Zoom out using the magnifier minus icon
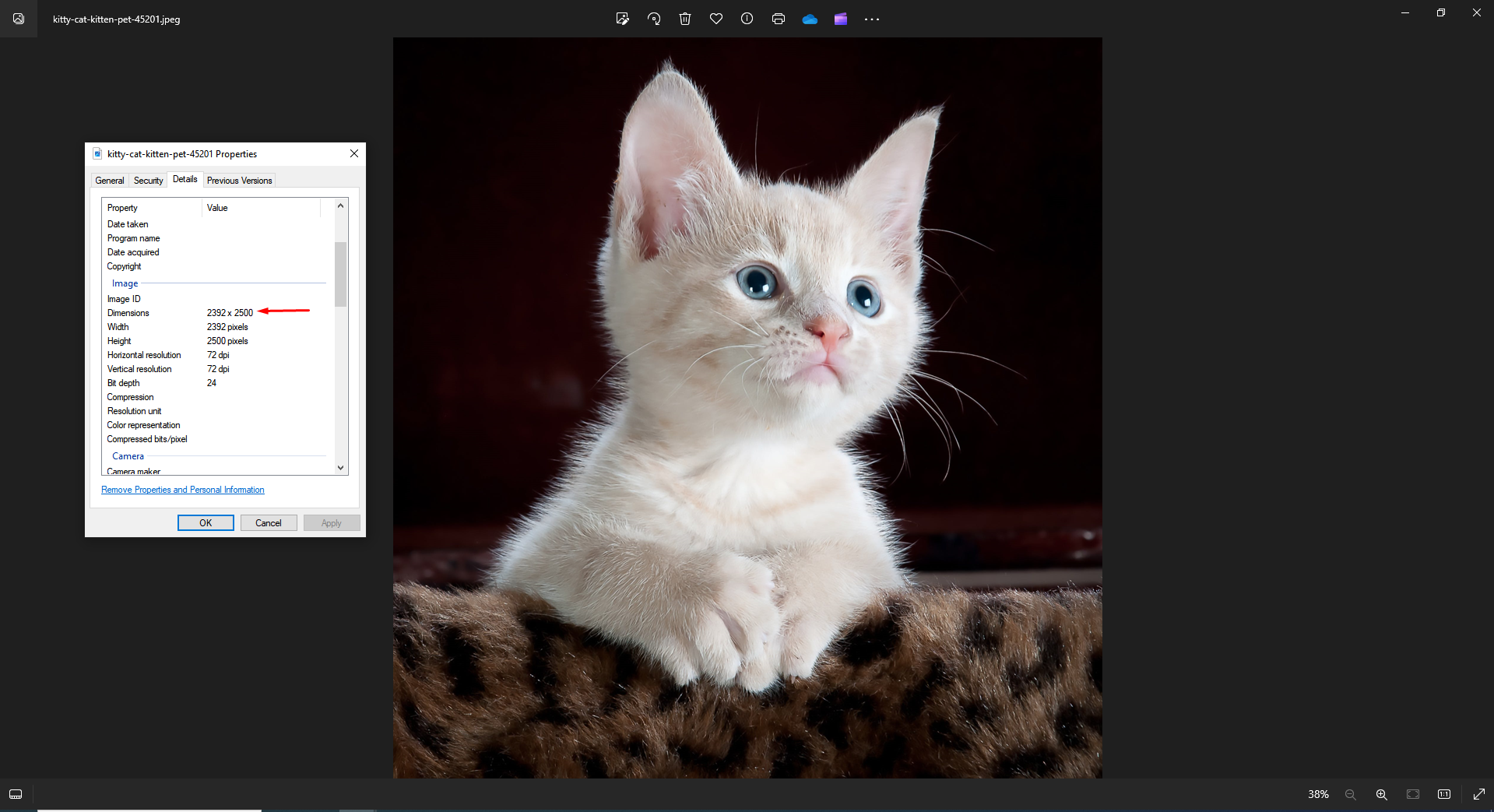The image size is (1494, 812). click(1351, 794)
